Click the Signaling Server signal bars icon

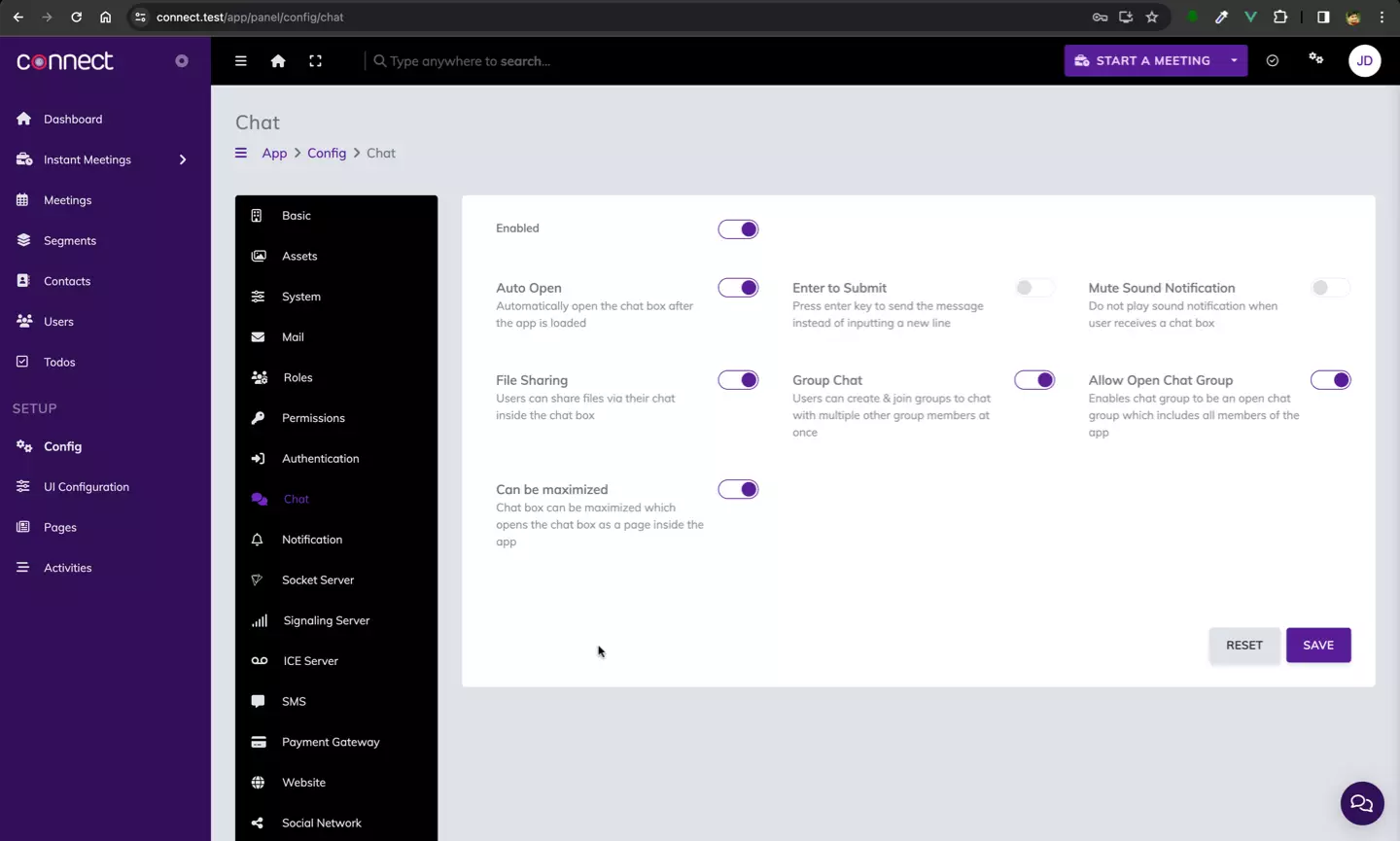point(260,620)
